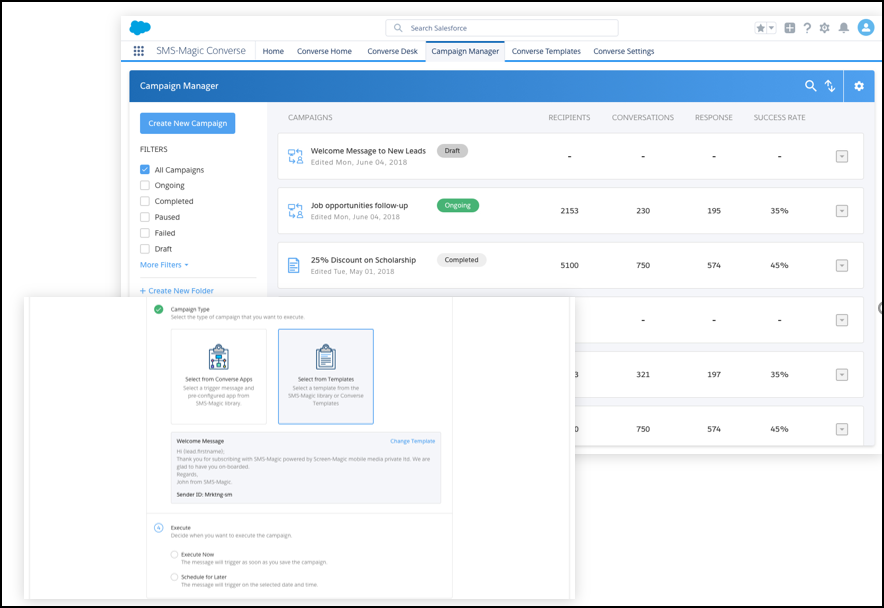
Task: Click the Welcome Message to New Leads campaign icon
Action: coord(295,156)
